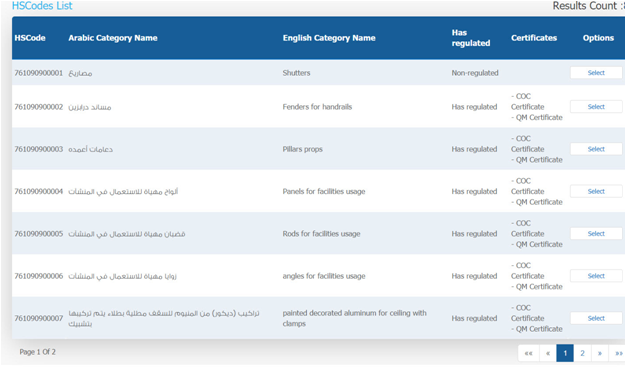Click certificates cell in angles row
631x367 pixels.
click(537, 276)
